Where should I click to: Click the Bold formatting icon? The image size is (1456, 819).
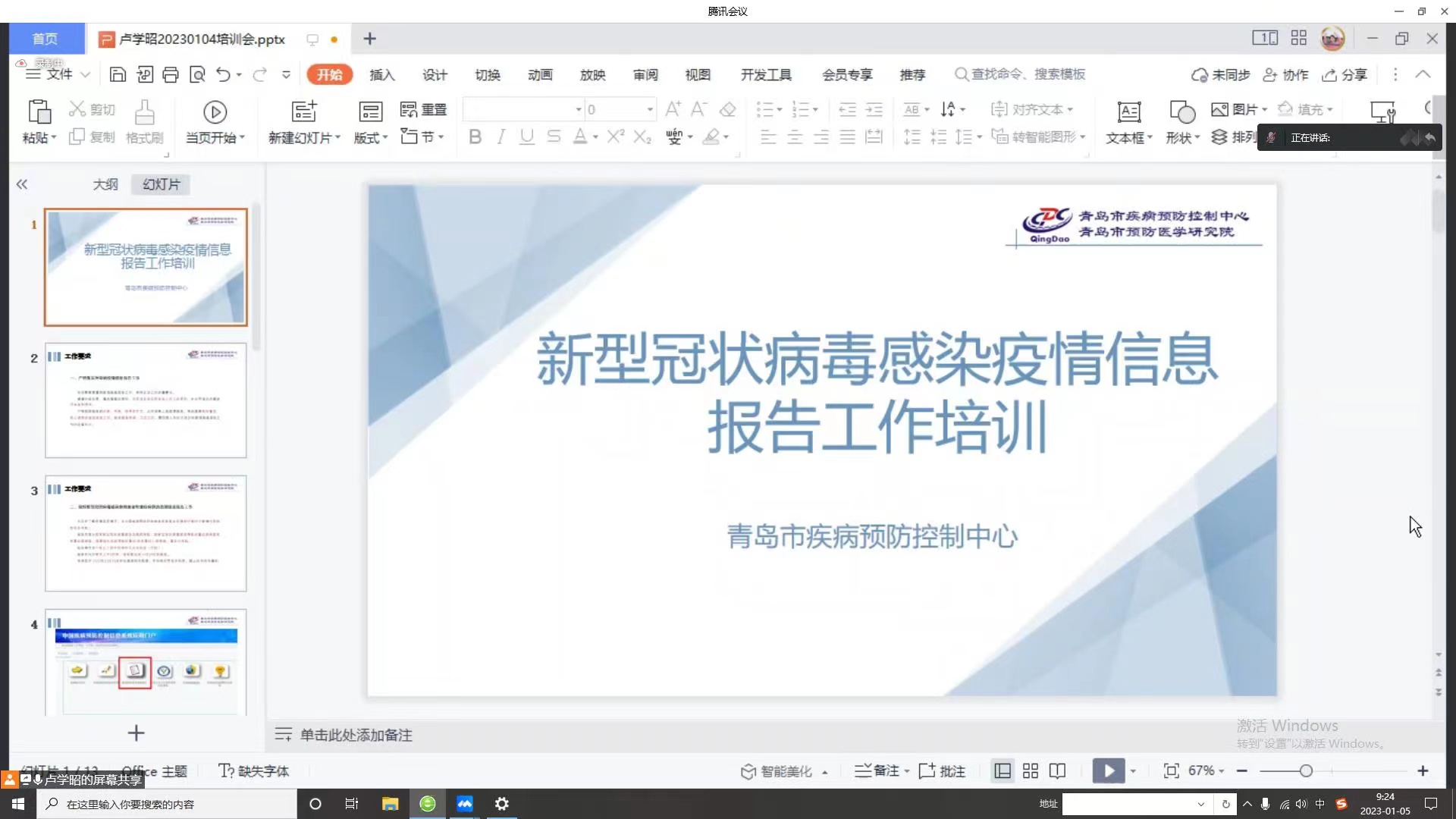point(475,137)
